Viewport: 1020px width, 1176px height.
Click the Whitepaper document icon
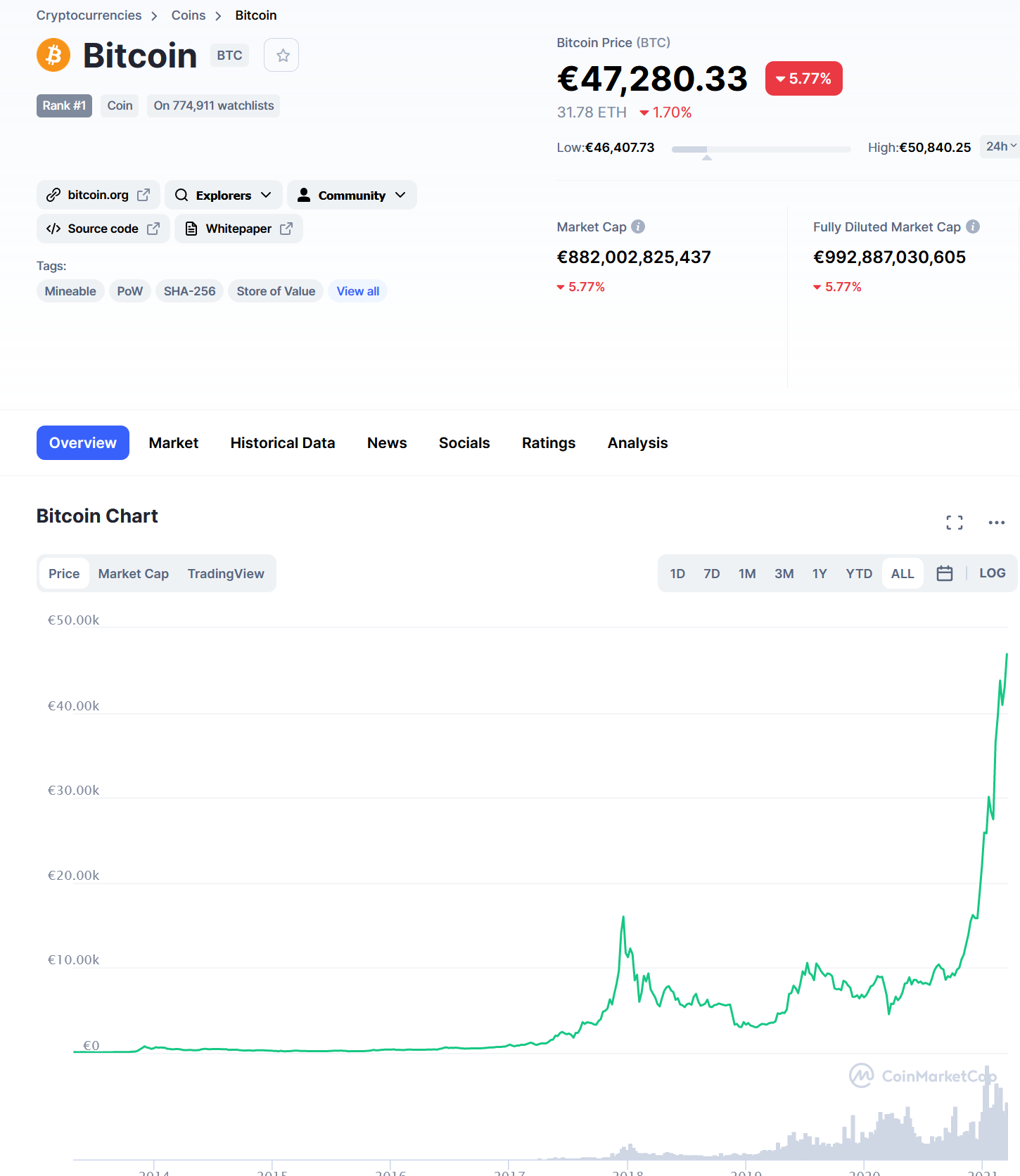click(191, 229)
